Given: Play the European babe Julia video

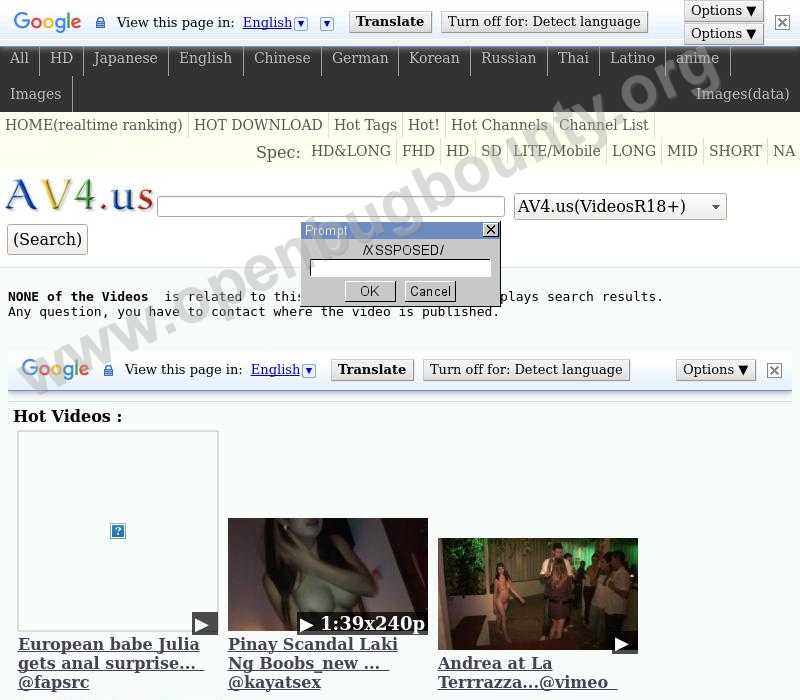Looking at the screenshot, I should [x=205, y=624].
